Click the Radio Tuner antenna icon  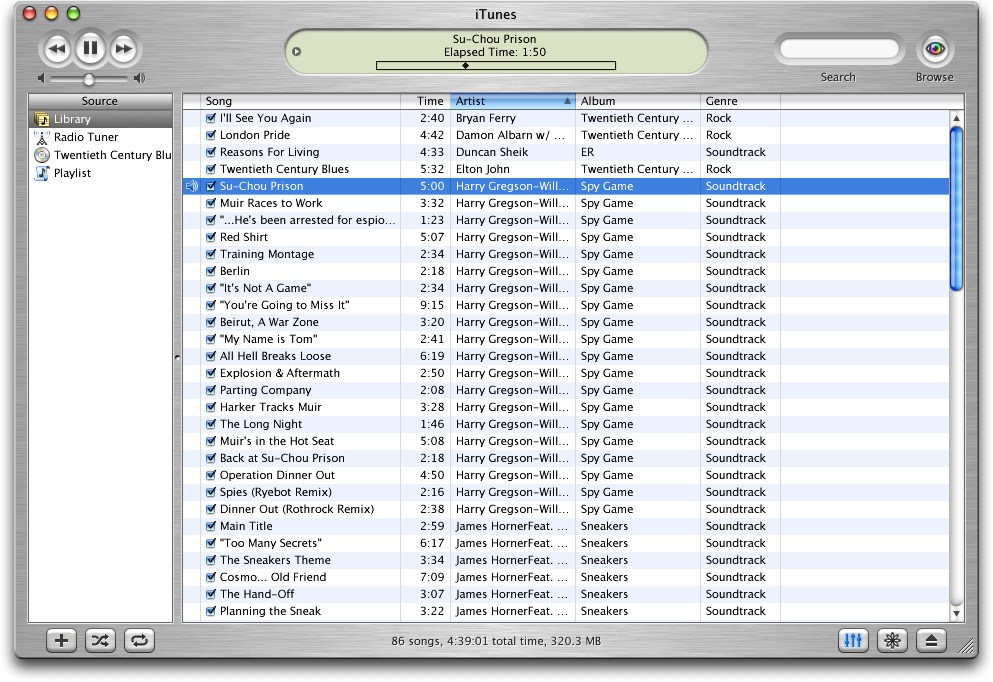(42, 137)
